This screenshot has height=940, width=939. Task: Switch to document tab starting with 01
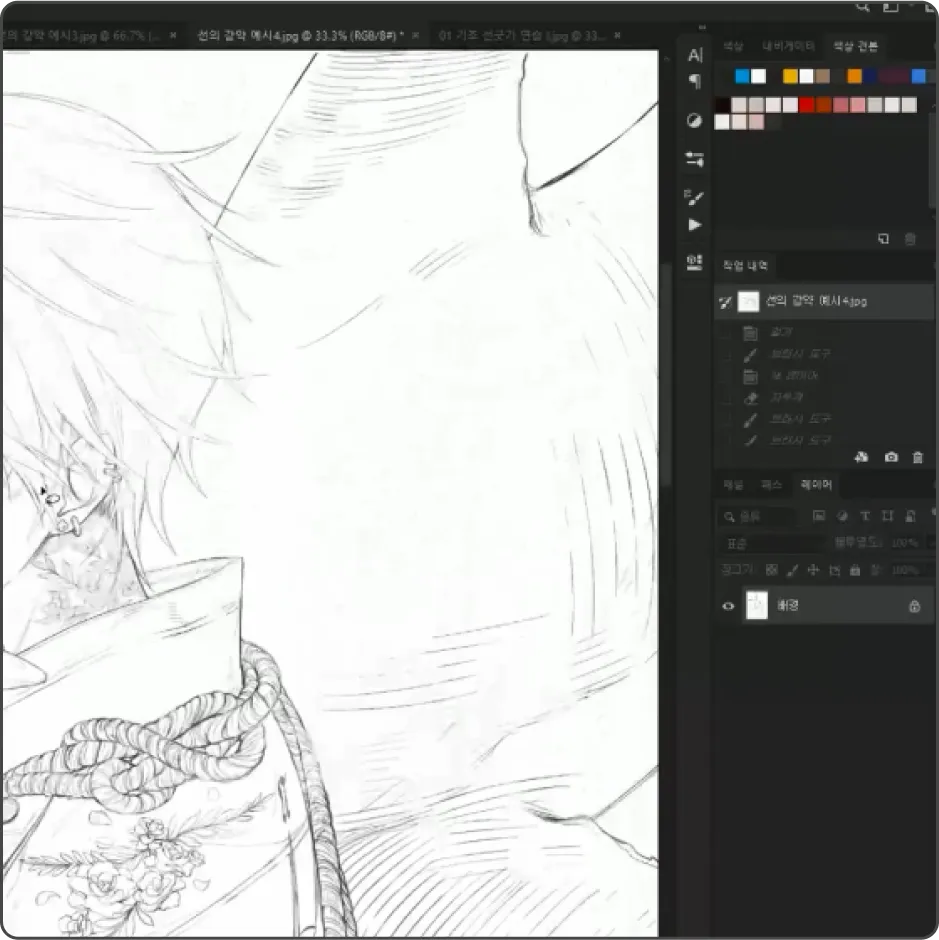click(x=522, y=35)
